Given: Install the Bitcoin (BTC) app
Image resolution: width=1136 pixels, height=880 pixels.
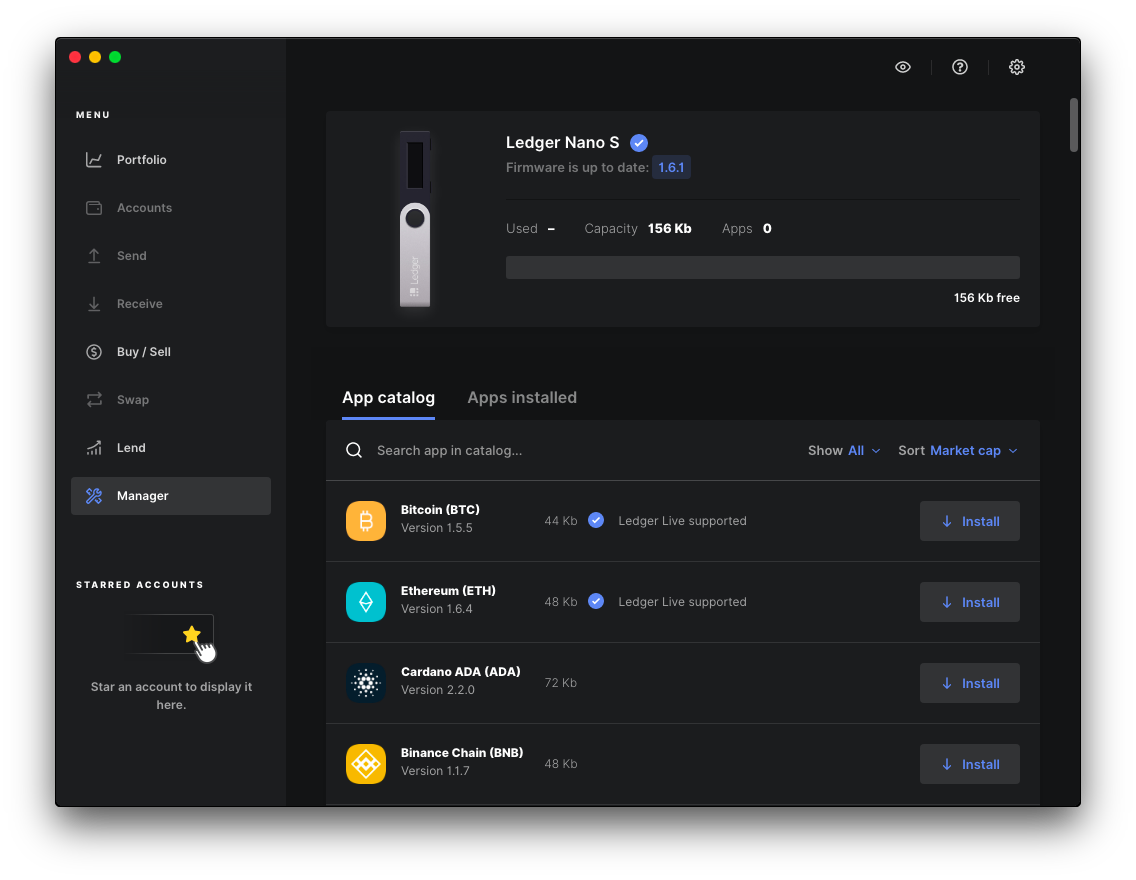Looking at the screenshot, I should pos(969,521).
